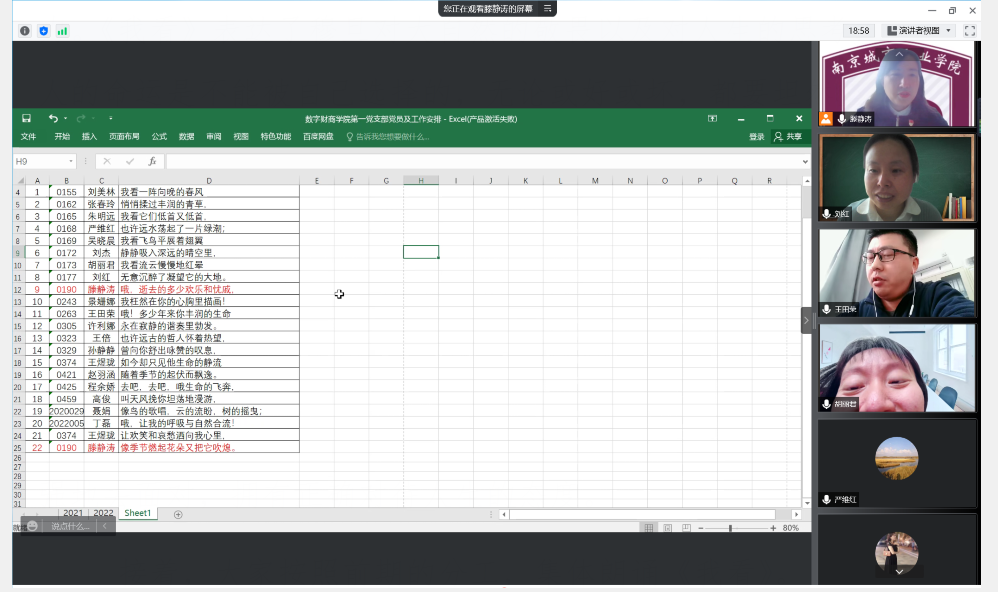Viewport: 998px width, 592px height.
Task: Collapse the participant video side panel
Action: (x=806, y=320)
